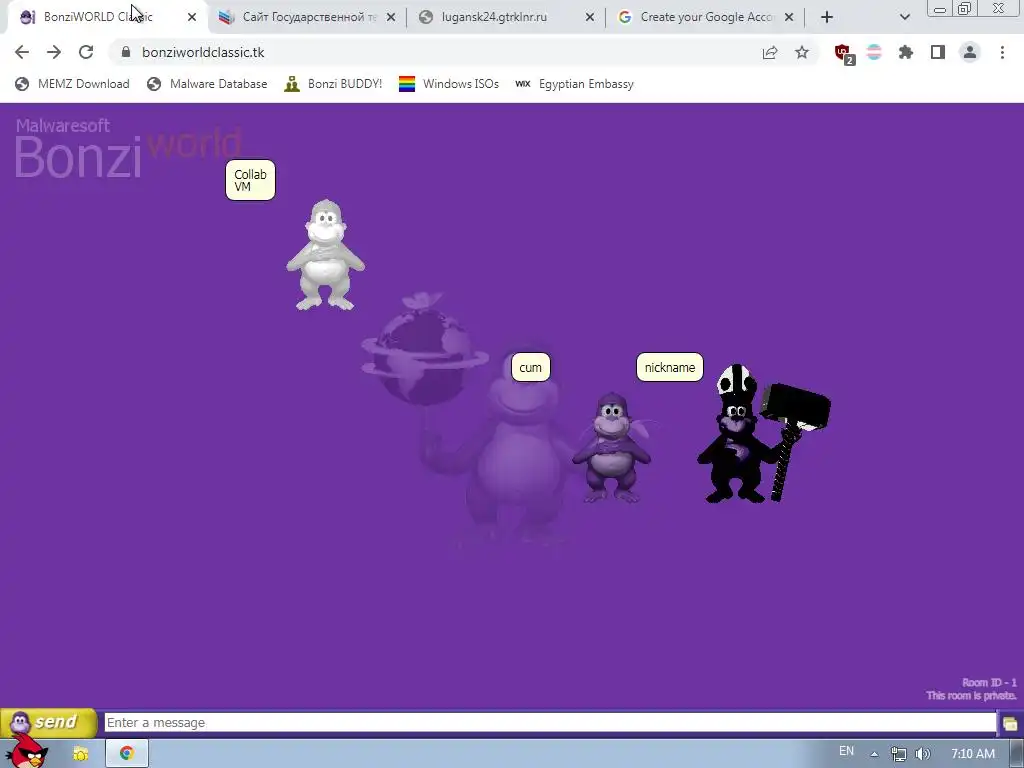The height and width of the screenshot is (768, 1024).
Task: View site information lock icon
Action: [x=126, y=52]
